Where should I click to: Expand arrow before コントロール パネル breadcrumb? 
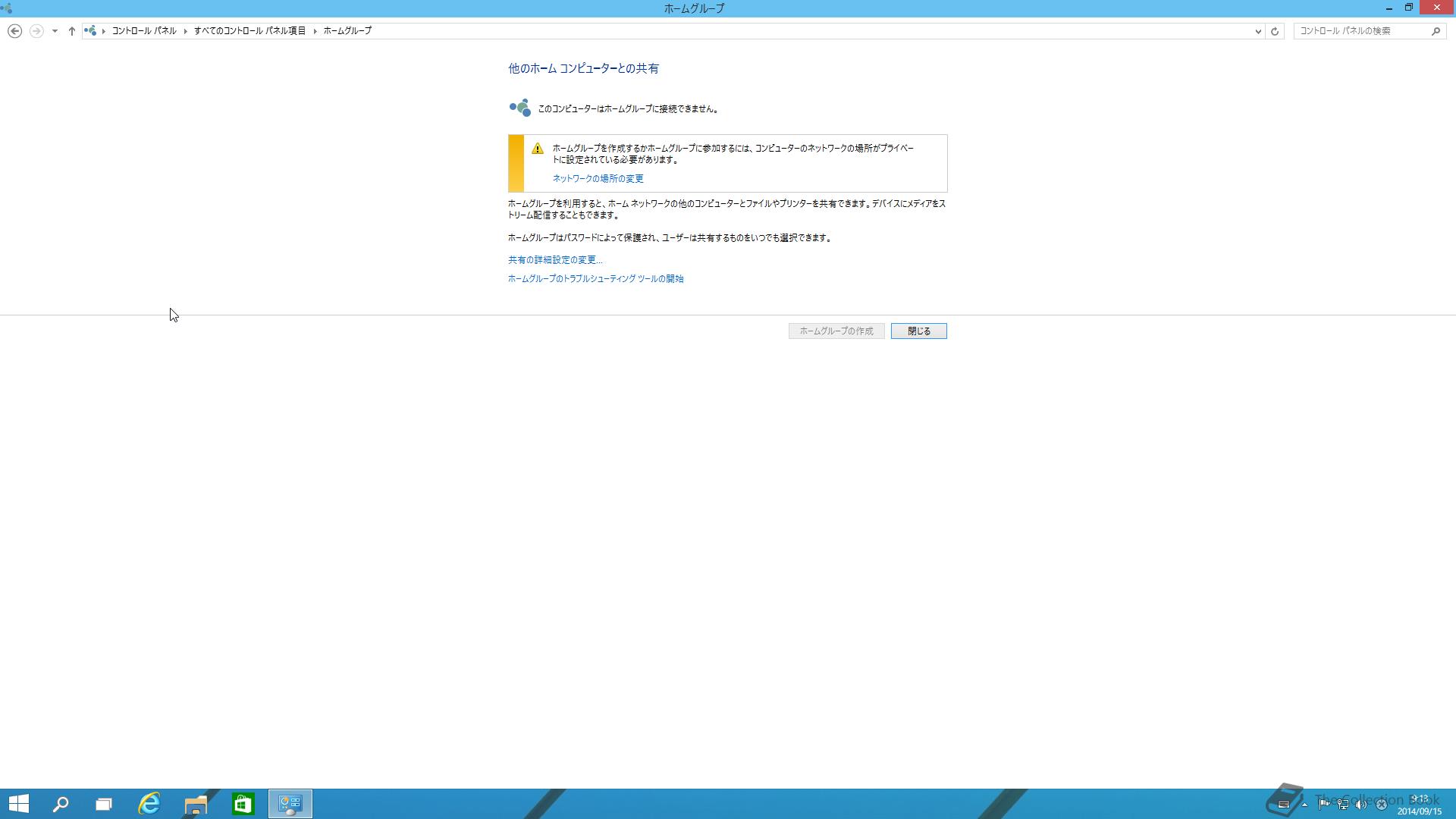(104, 31)
